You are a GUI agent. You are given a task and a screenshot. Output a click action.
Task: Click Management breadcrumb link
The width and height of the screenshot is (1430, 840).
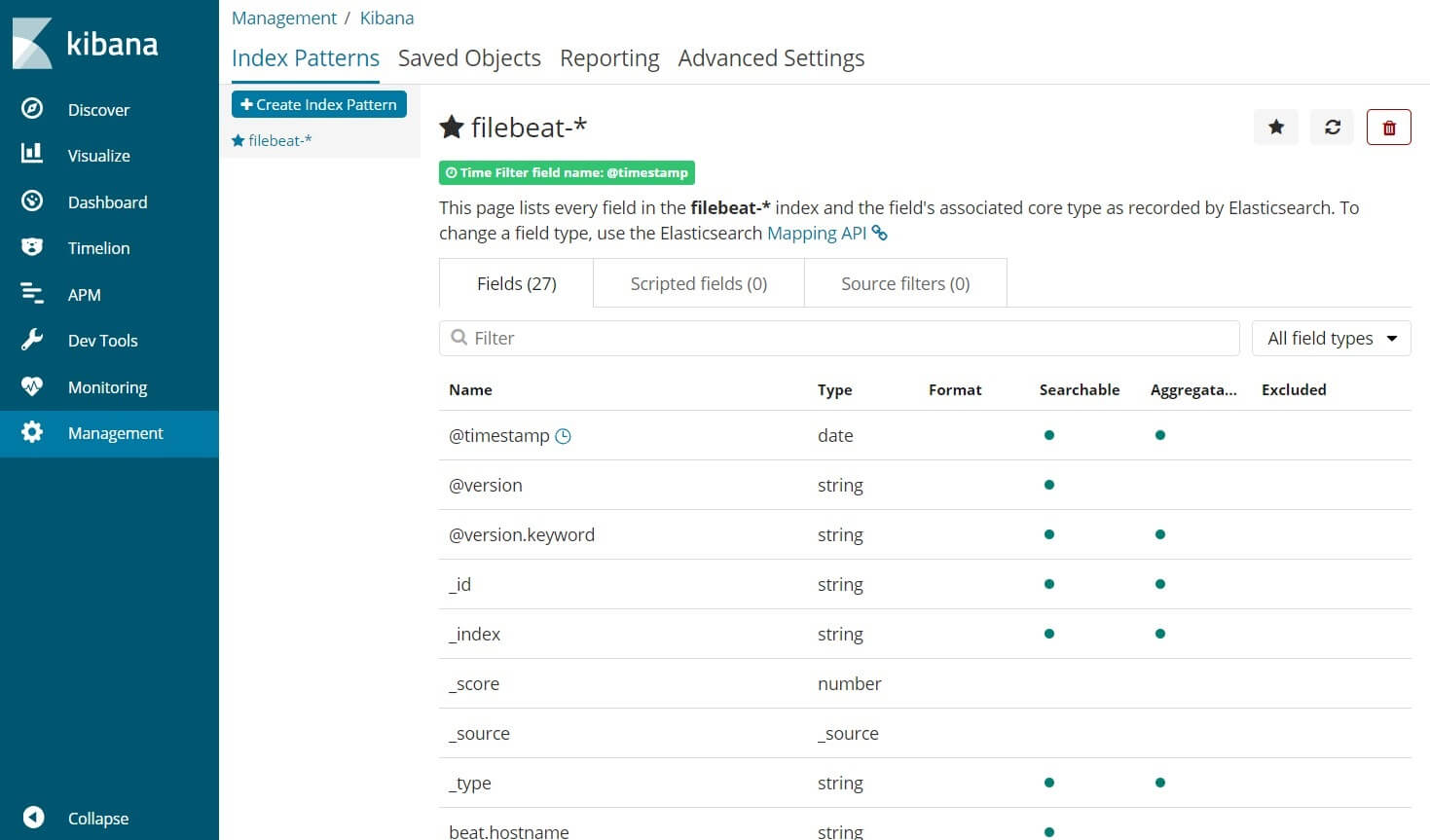pyautogui.click(x=284, y=18)
